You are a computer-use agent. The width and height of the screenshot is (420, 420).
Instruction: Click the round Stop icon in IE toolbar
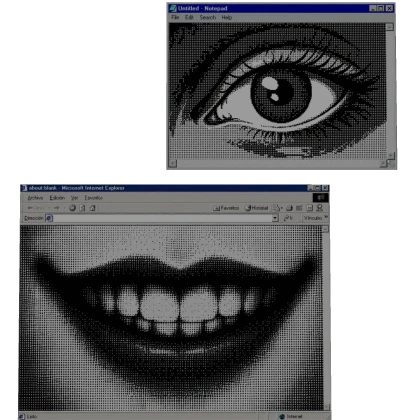[72, 208]
